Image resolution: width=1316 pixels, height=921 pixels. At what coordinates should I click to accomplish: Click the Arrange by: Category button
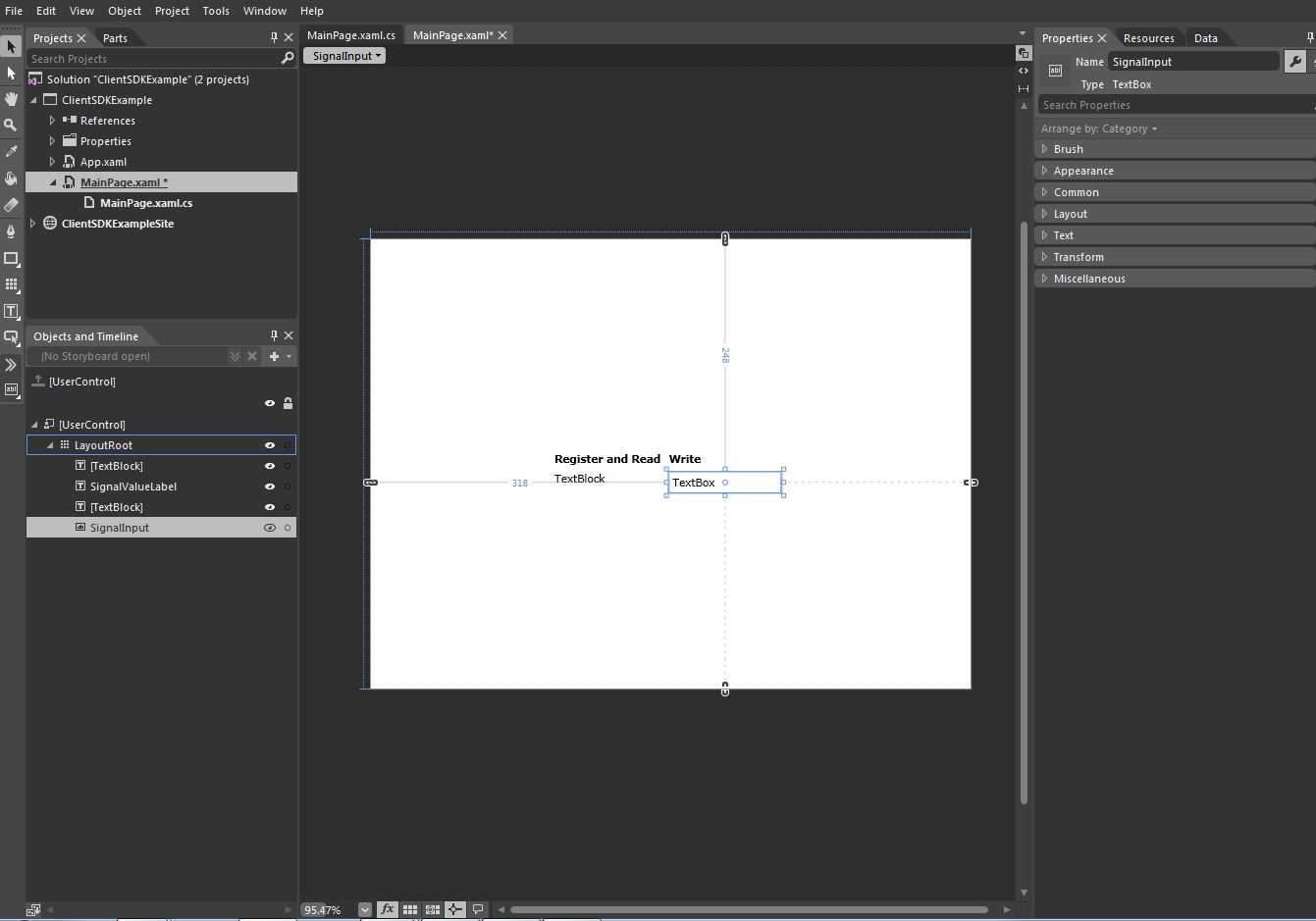point(1098,128)
